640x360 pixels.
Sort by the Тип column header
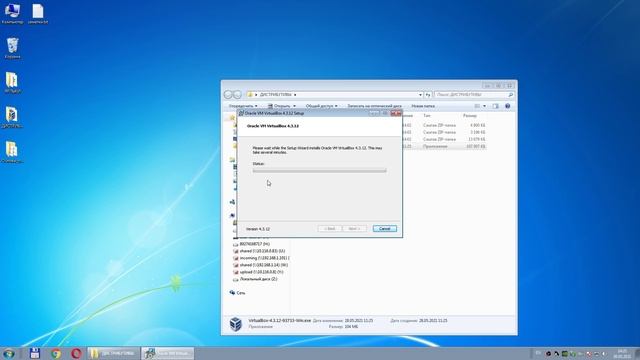[x=427, y=116]
